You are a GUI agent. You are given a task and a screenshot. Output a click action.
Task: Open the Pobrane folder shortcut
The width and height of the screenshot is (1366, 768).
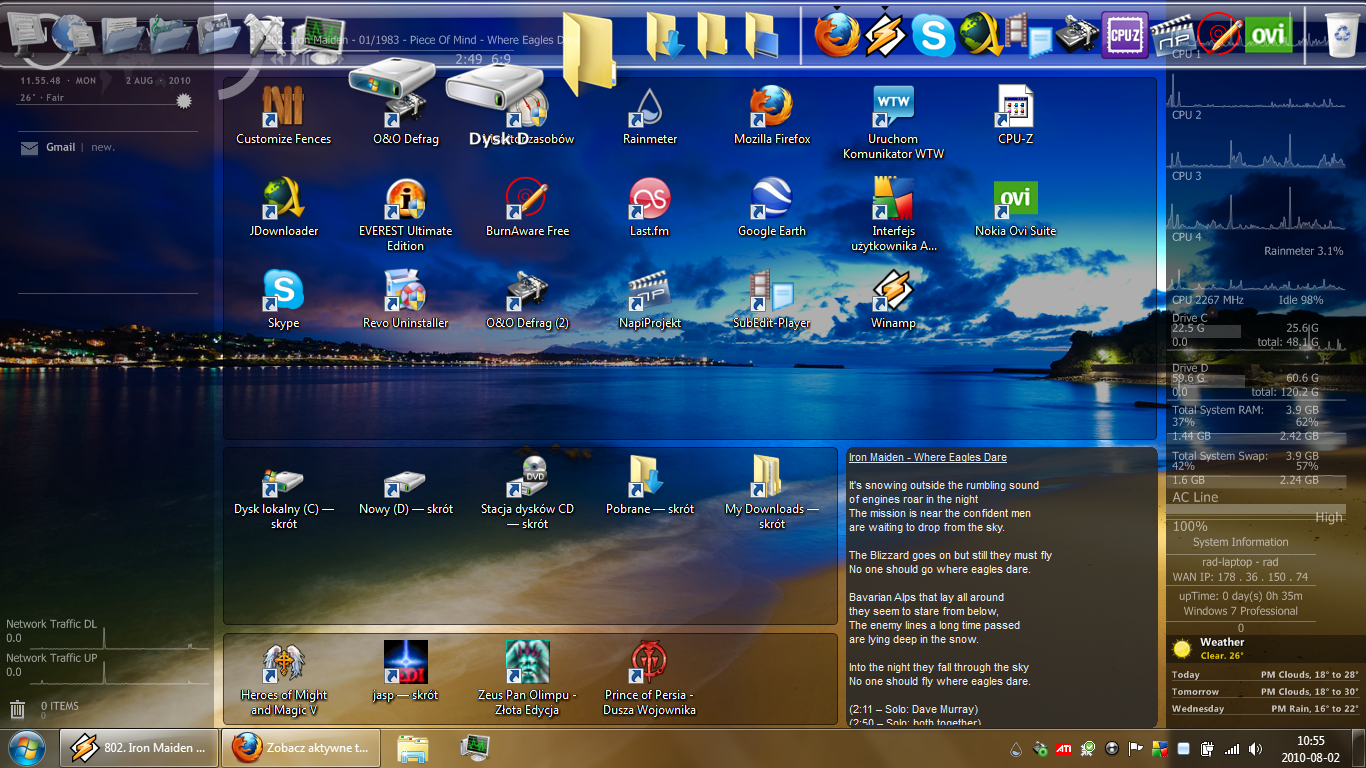click(x=650, y=486)
